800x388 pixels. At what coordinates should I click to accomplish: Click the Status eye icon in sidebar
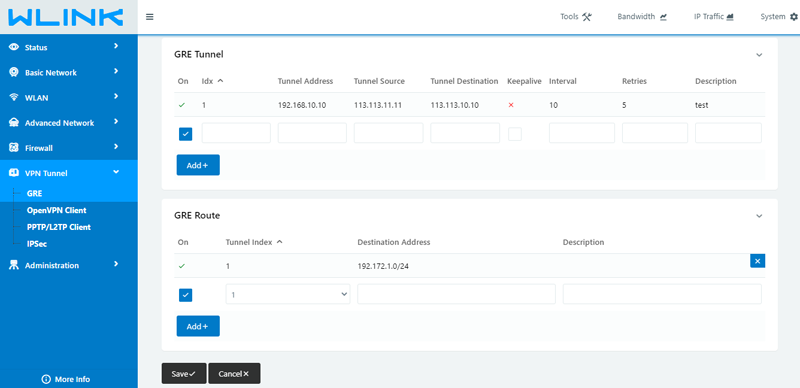coord(14,47)
